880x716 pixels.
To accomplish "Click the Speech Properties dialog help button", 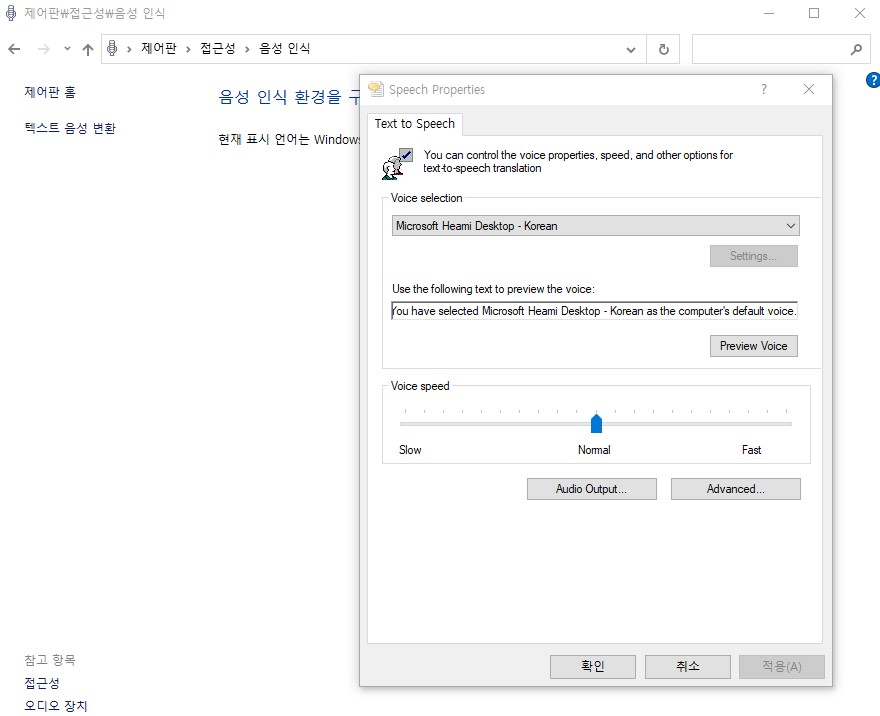I will coord(764,89).
